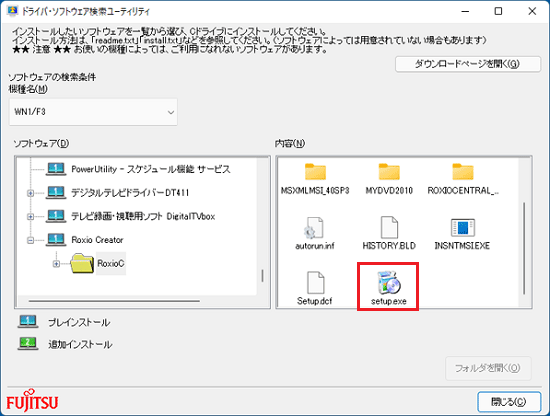Click the 内容(N) label

coord(290,143)
